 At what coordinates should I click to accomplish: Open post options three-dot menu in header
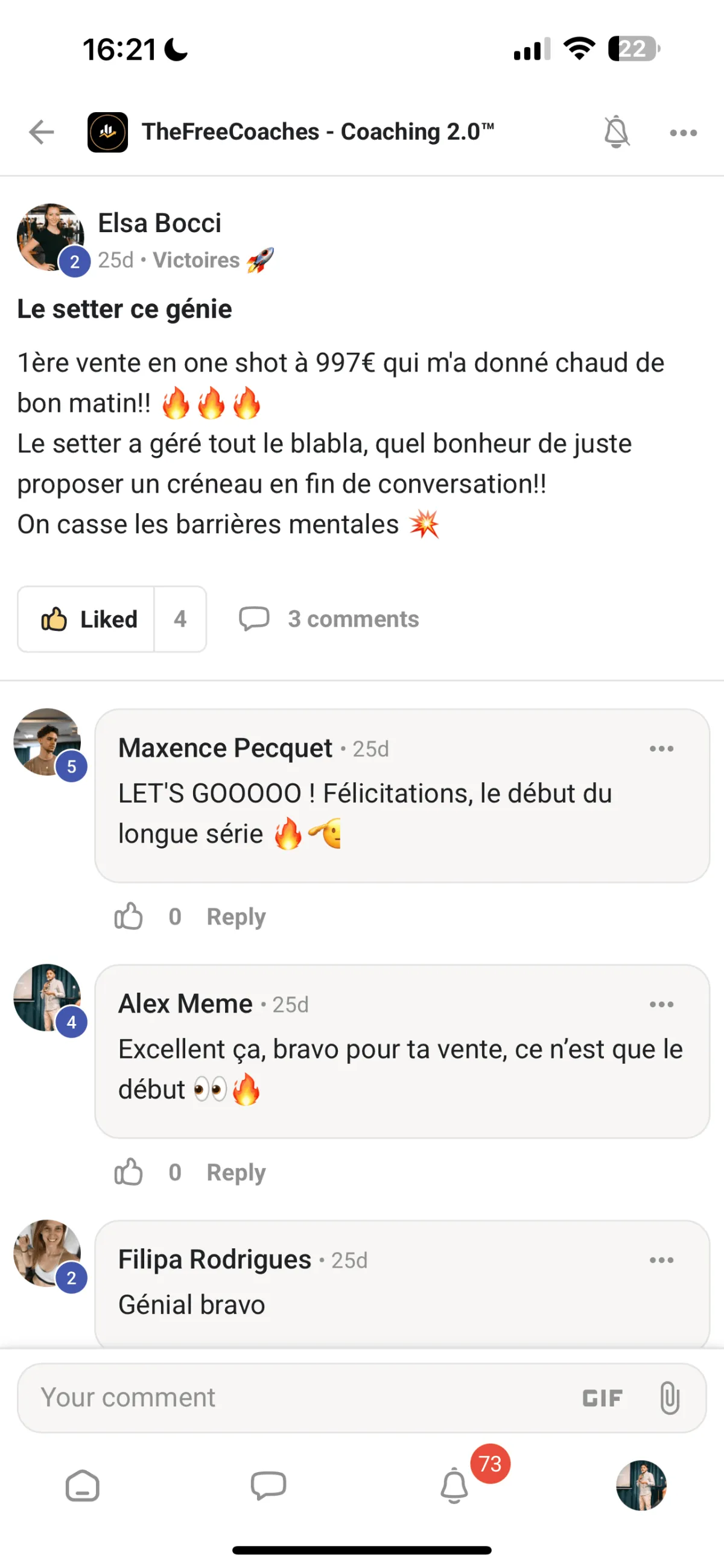coord(682,133)
